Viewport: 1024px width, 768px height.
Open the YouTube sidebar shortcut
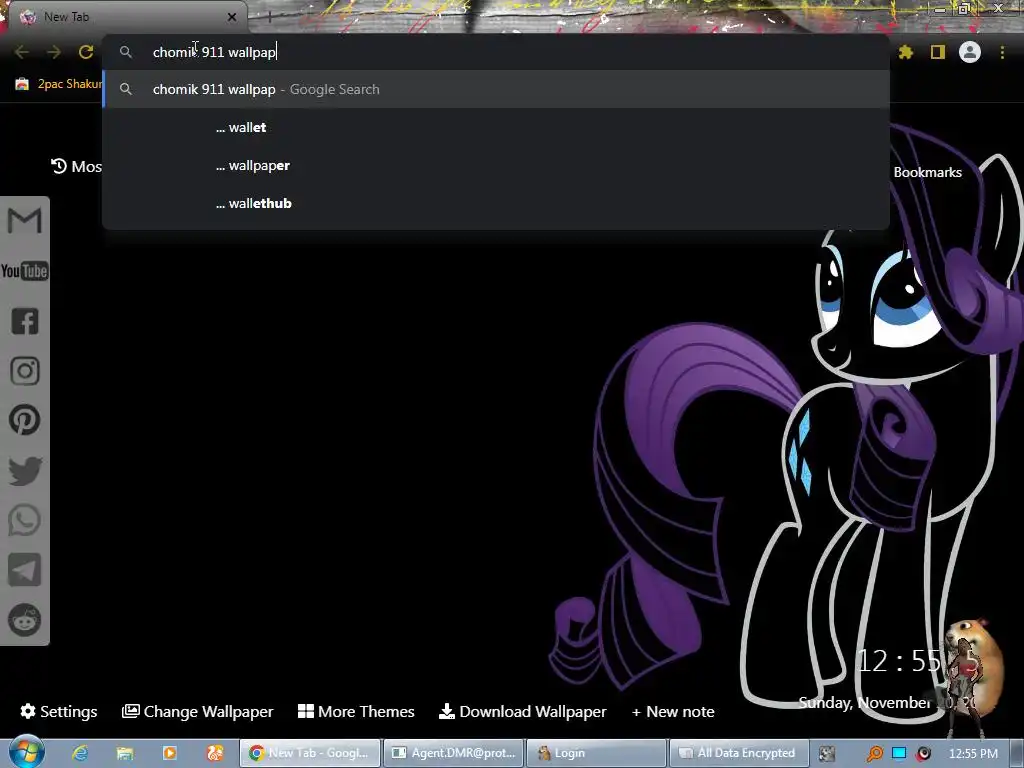[x=24, y=271]
